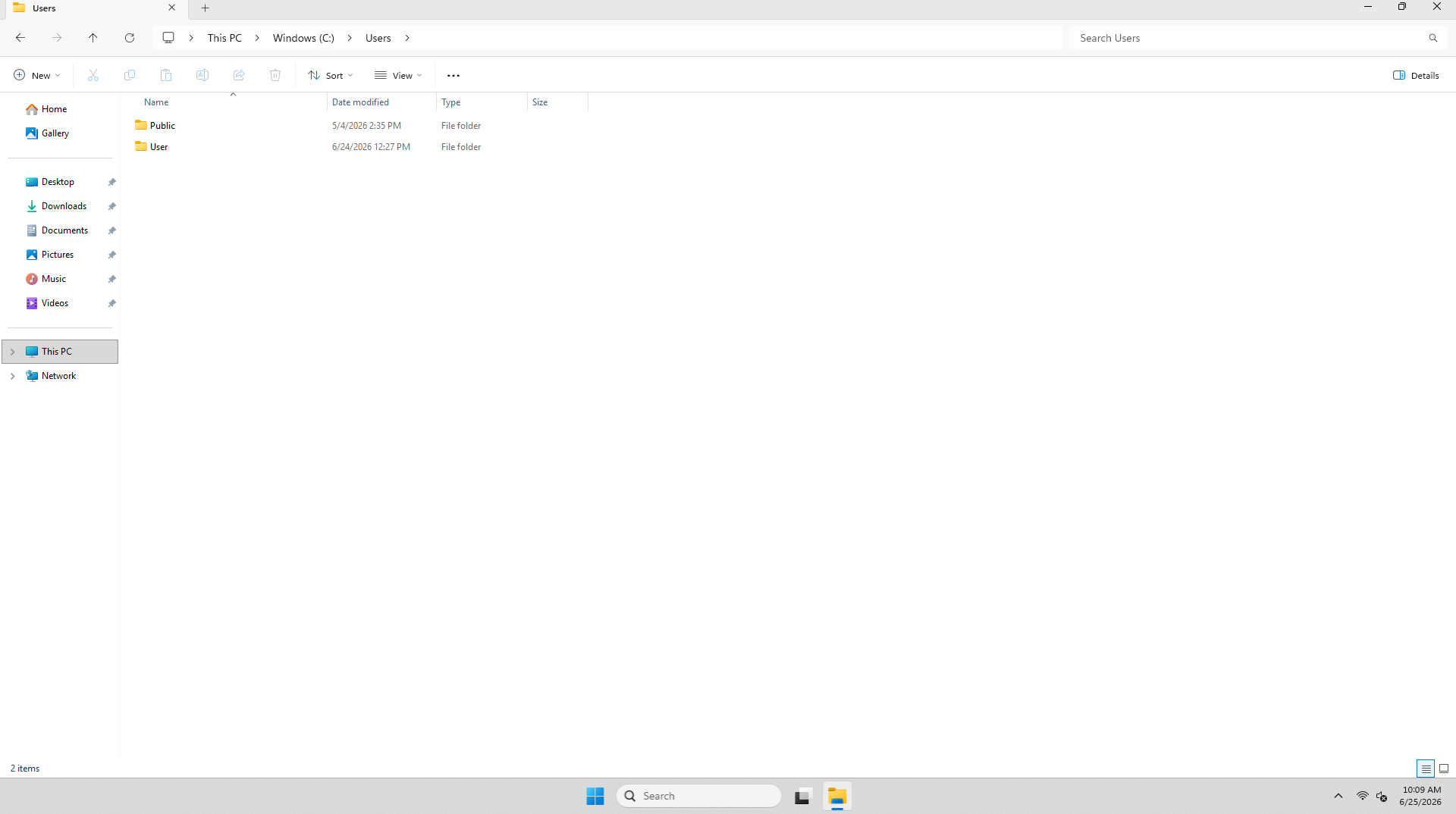The width and height of the screenshot is (1456, 814).
Task: Navigate to This PC breadcrumb
Action: [224, 38]
